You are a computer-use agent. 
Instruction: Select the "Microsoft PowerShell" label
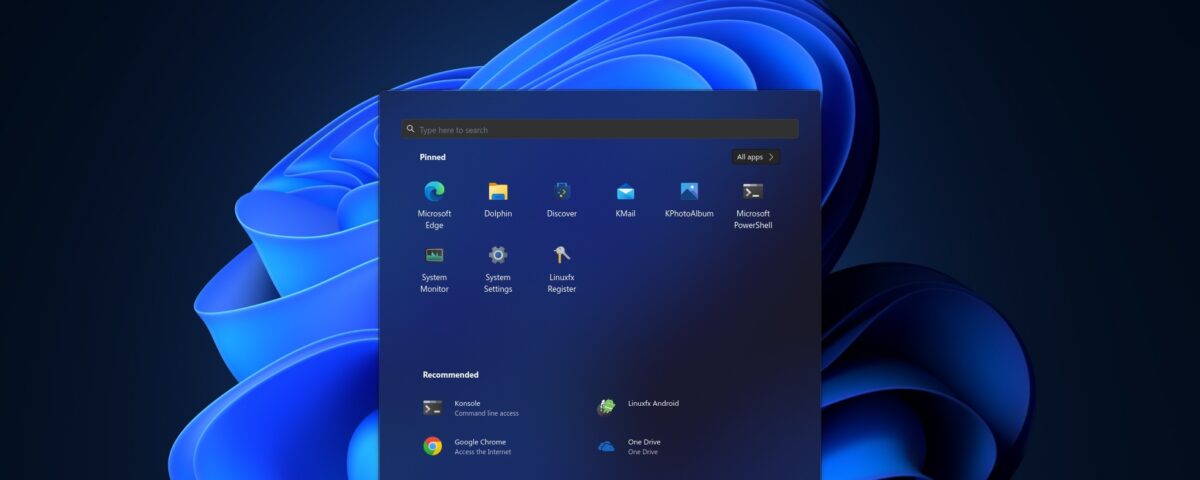coord(753,219)
